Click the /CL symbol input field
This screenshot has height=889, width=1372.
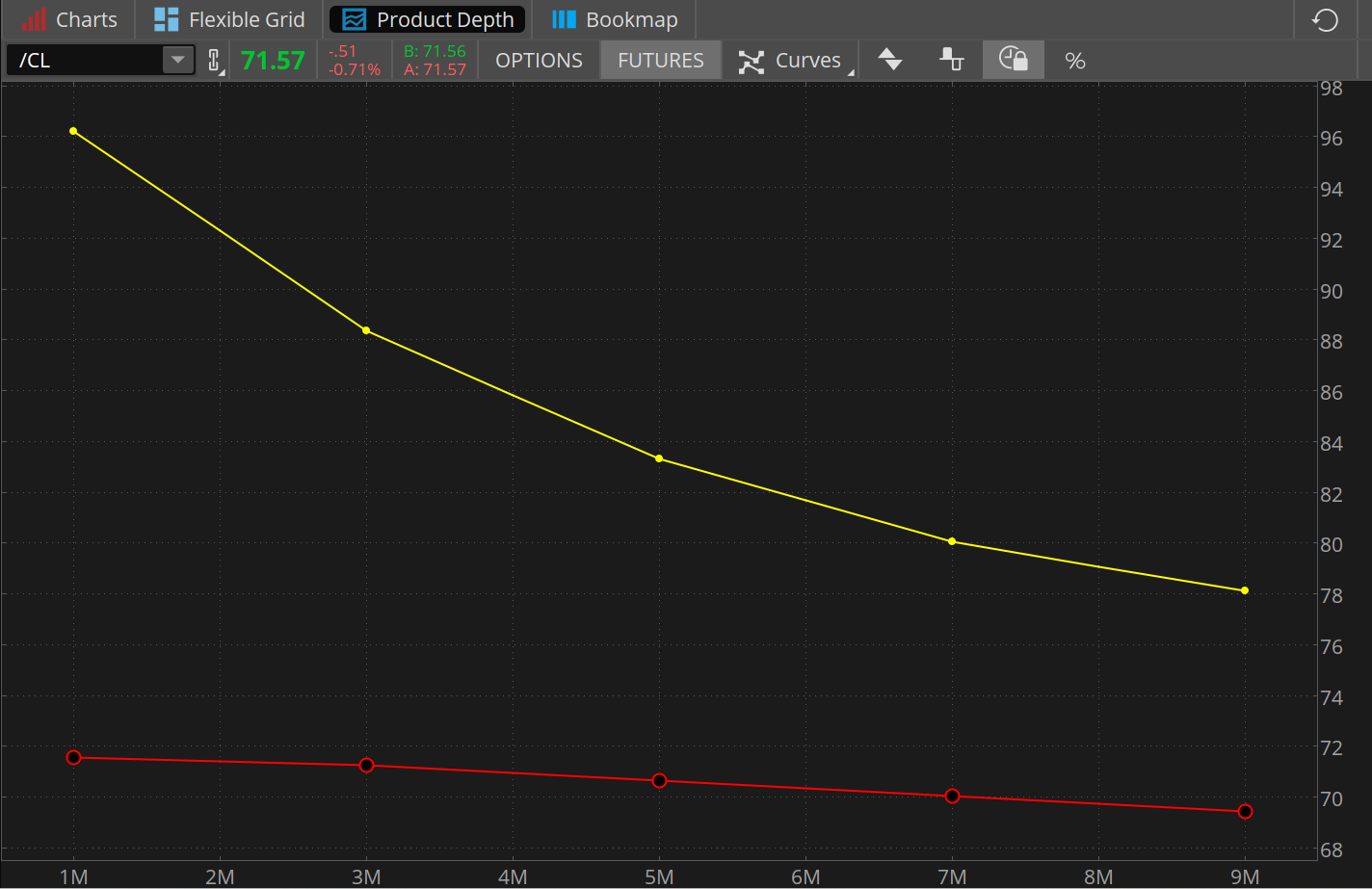[x=85, y=61]
